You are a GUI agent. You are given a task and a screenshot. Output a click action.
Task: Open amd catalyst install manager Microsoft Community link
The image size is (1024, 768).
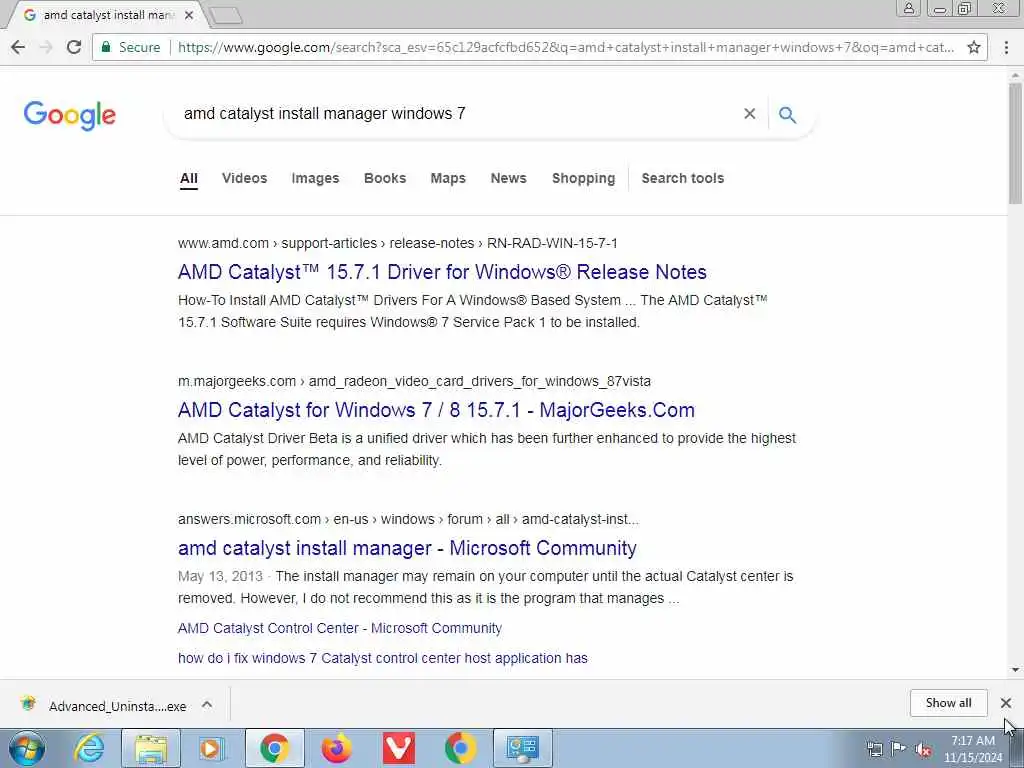(407, 548)
